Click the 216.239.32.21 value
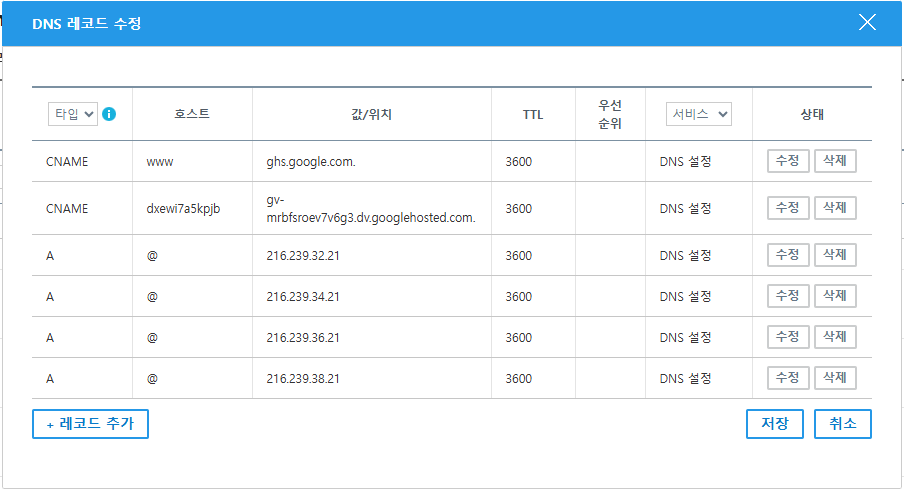 (303, 255)
